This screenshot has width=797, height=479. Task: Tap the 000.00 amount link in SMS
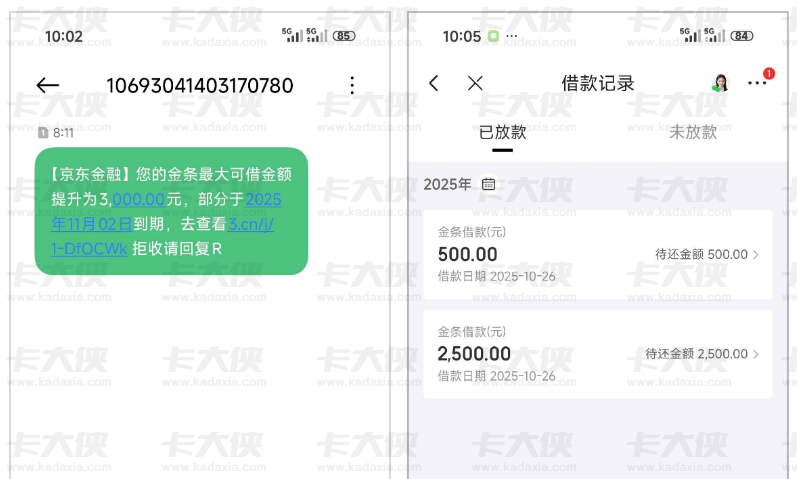tap(139, 199)
